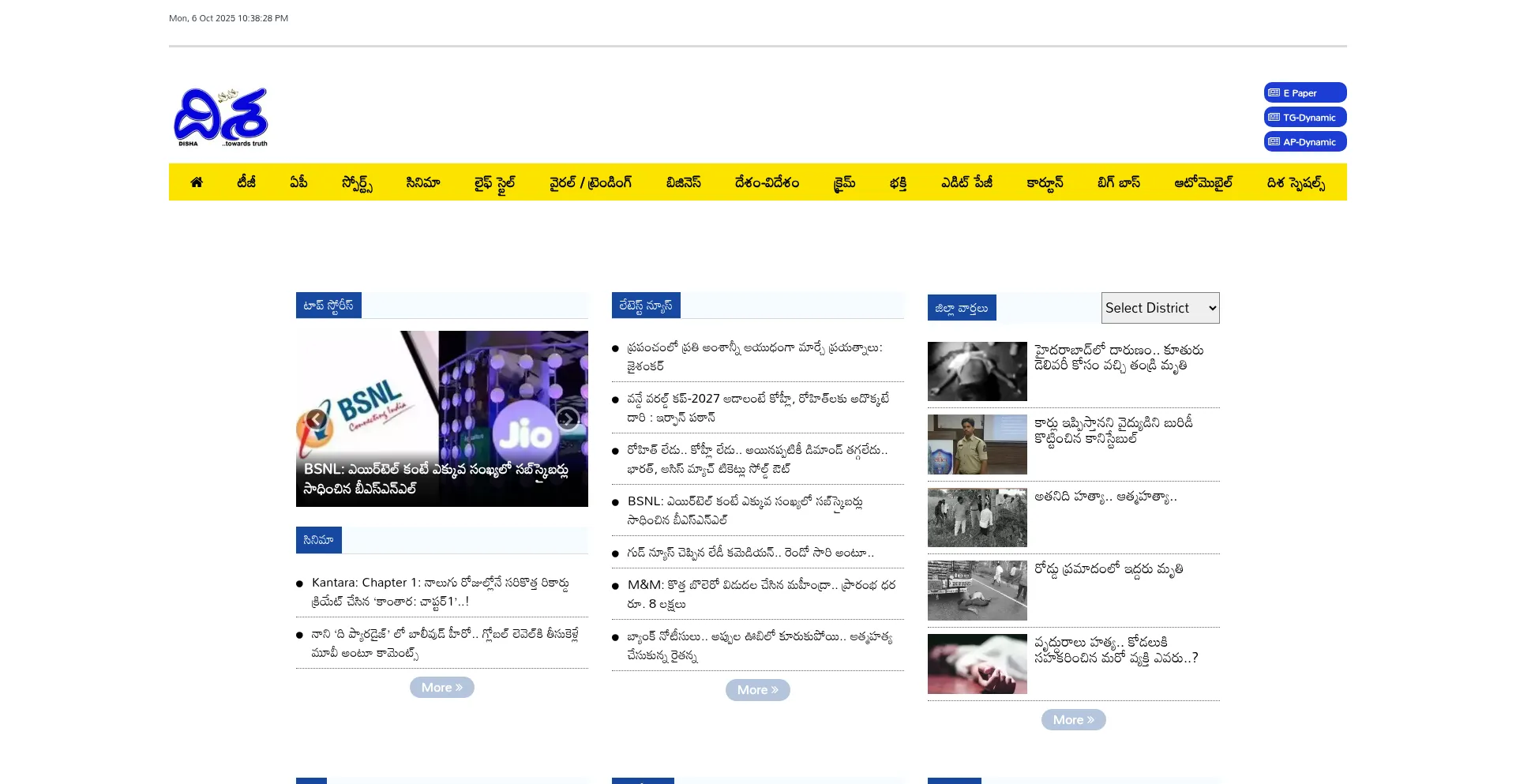This screenshot has height=784, width=1516.
Task: Select the బిగ్ బాస్ navigation item
Action: pyautogui.click(x=1118, y=182)
